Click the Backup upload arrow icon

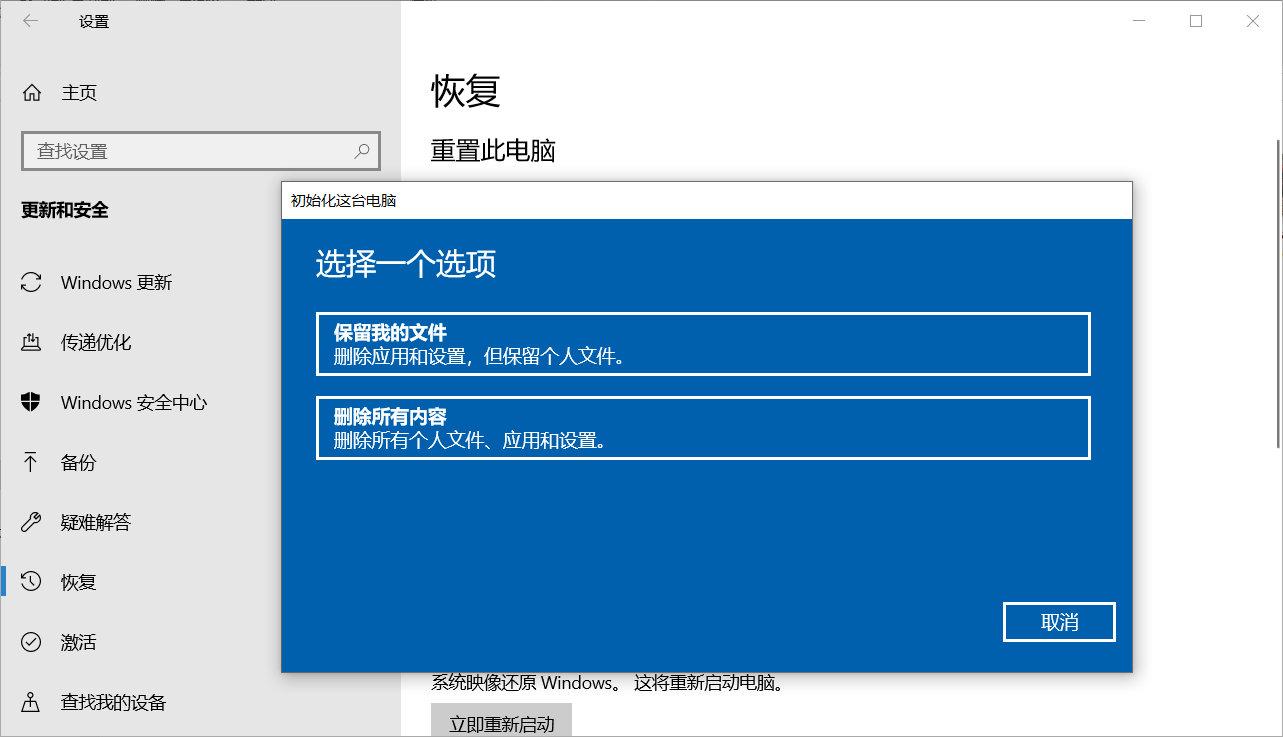pos(32,462)
